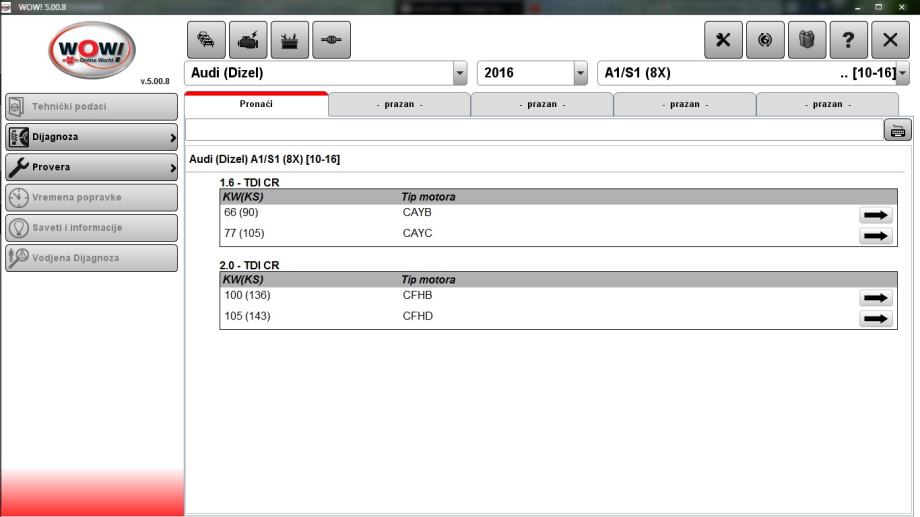This screenshot has width=920, height=517.
Task: Expand the Dijagnoza submenu arrow
Action: 172,137
